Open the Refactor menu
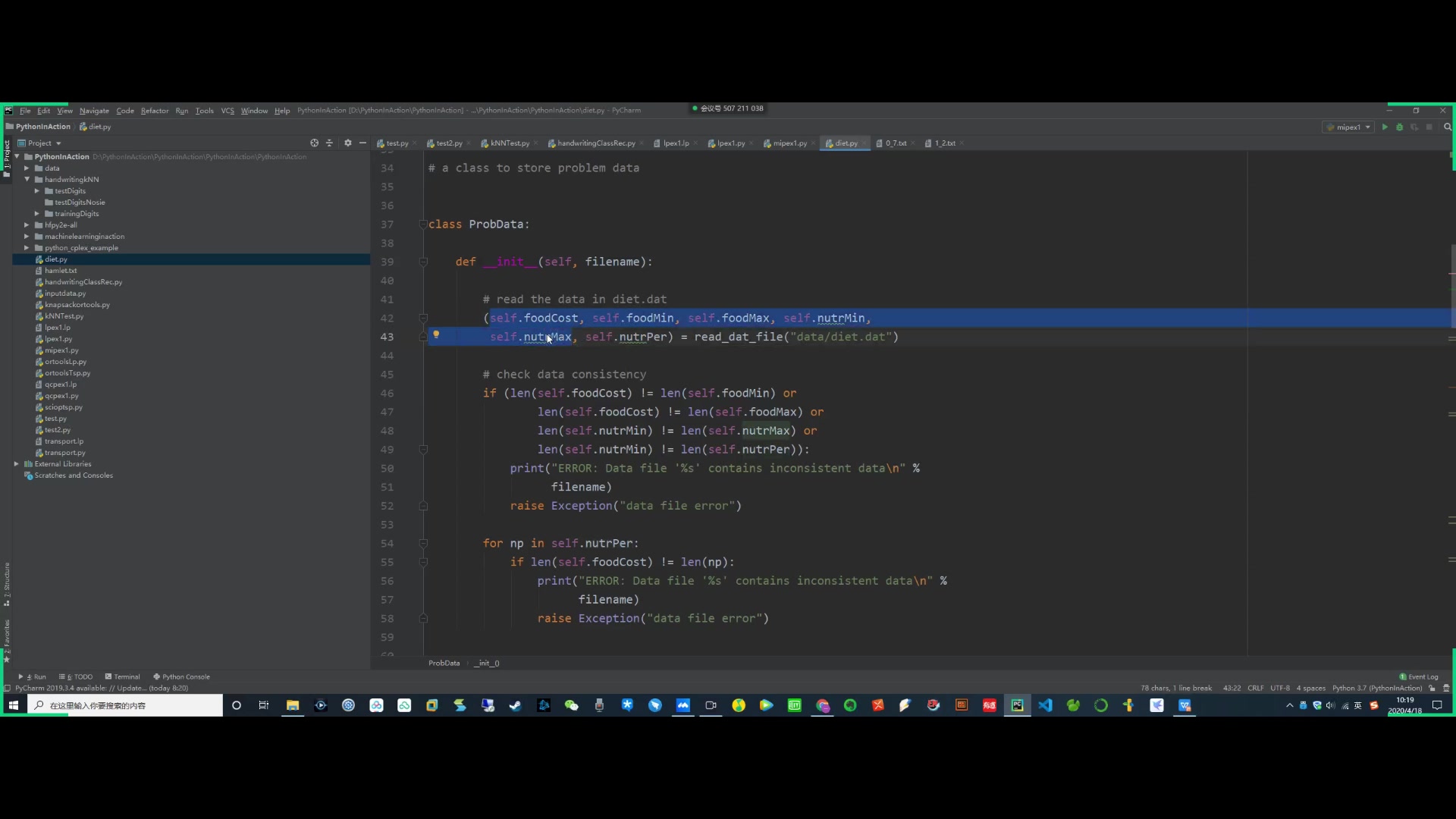This screenshot has width=1456, height=819. click(155, 111)
